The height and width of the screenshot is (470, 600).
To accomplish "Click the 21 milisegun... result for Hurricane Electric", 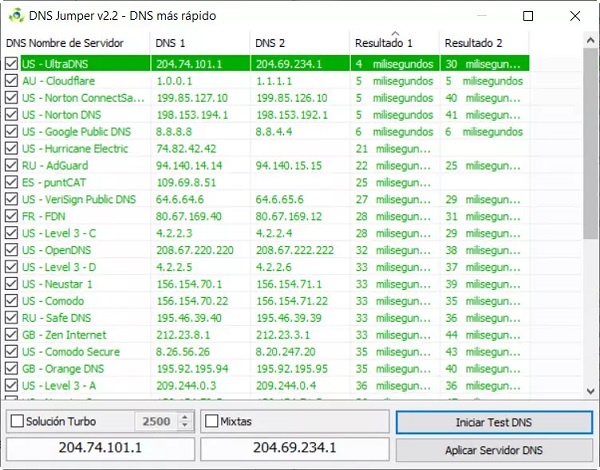I will click(x=393, y=149).
